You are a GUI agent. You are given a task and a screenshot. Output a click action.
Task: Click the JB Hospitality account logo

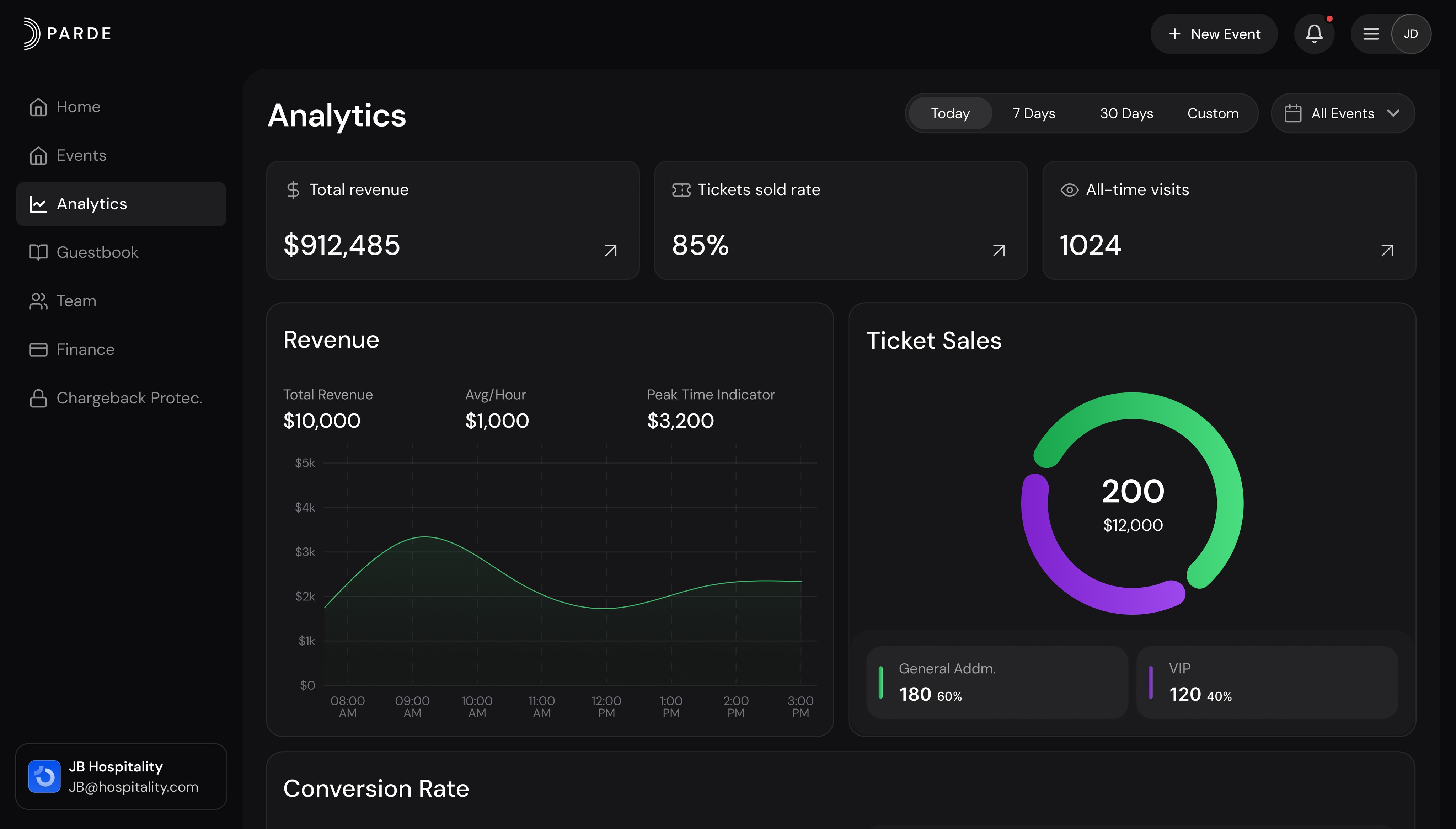[x=44, y=776]
